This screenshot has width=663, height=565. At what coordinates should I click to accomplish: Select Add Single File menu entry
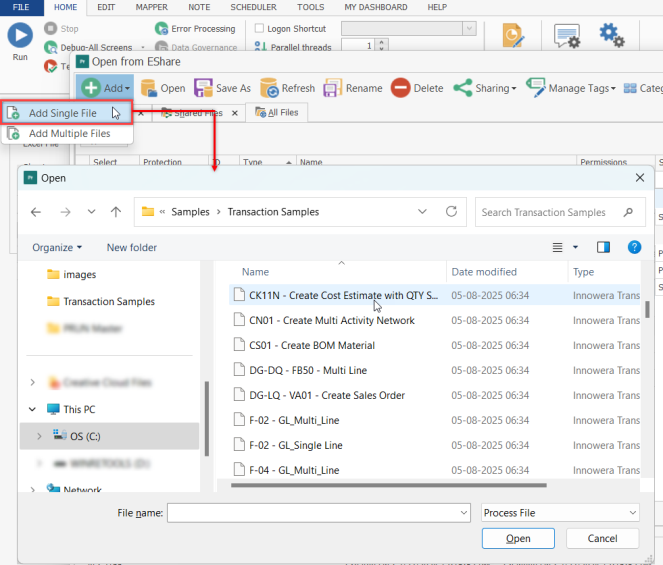coord(67,113)
